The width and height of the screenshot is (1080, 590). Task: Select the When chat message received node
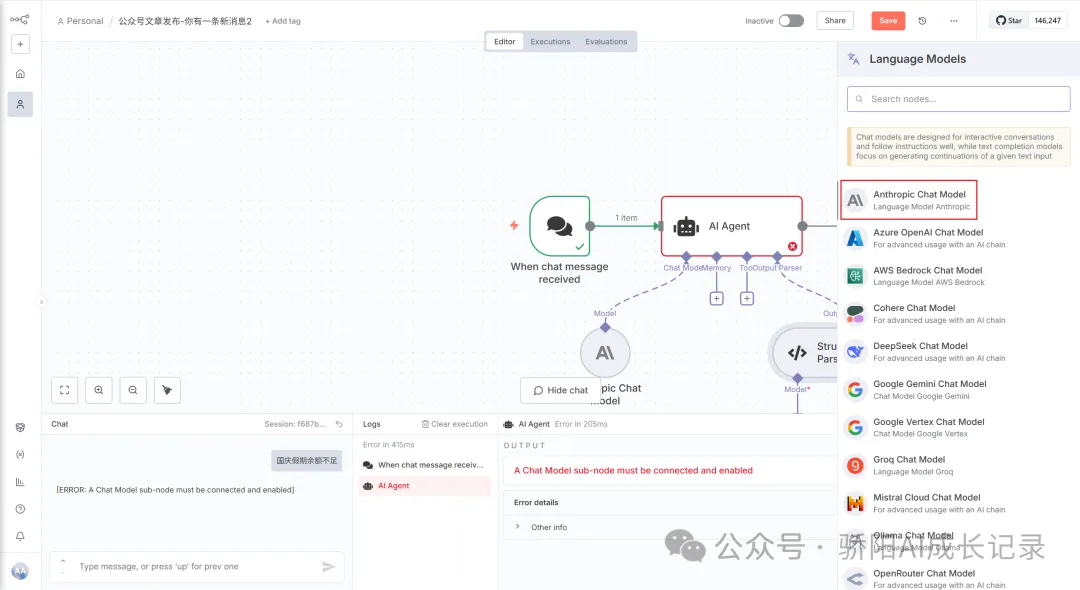pos(559,226)
